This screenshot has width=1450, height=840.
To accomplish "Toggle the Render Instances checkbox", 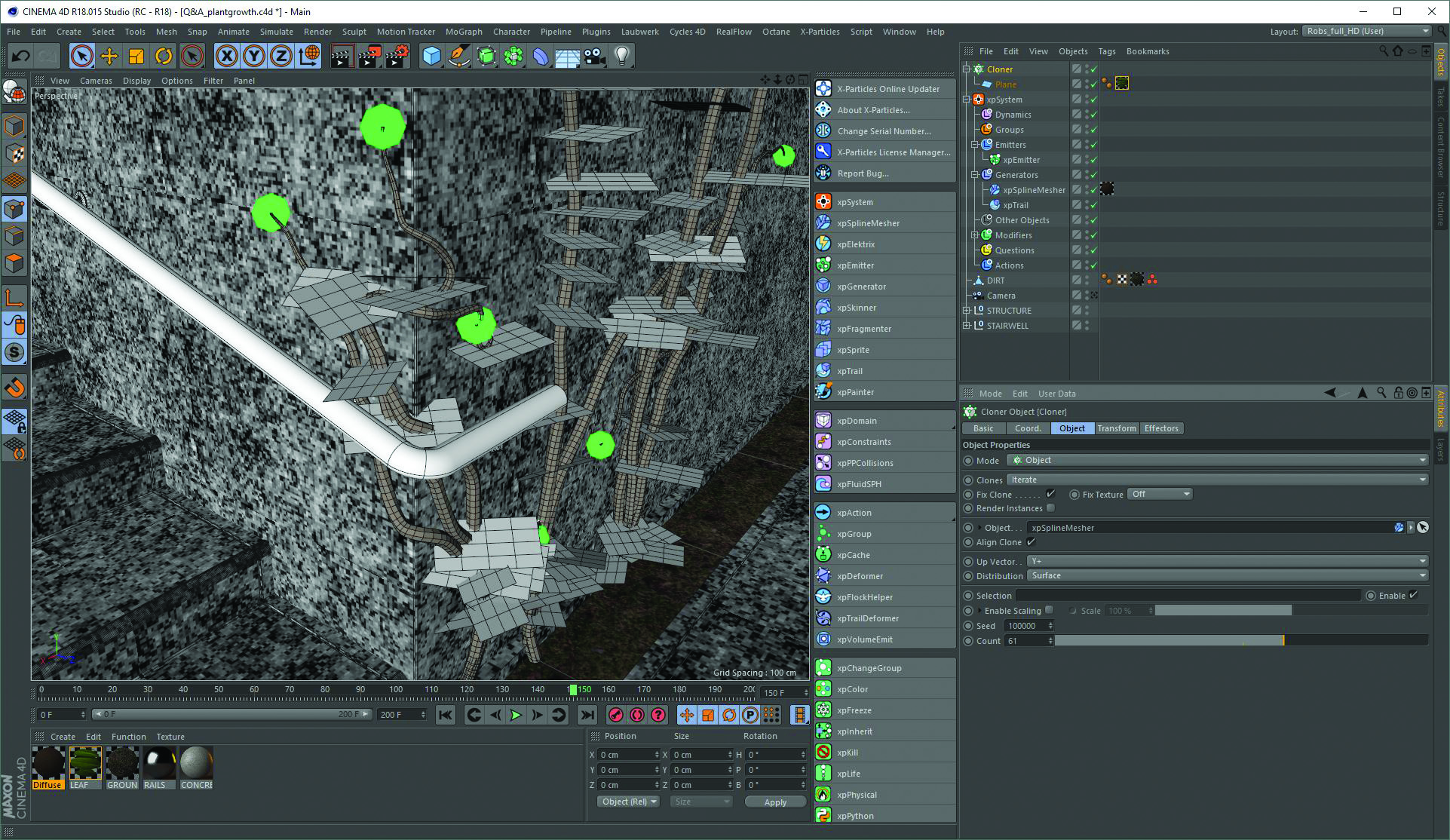I will click(x=1050, y=508).
